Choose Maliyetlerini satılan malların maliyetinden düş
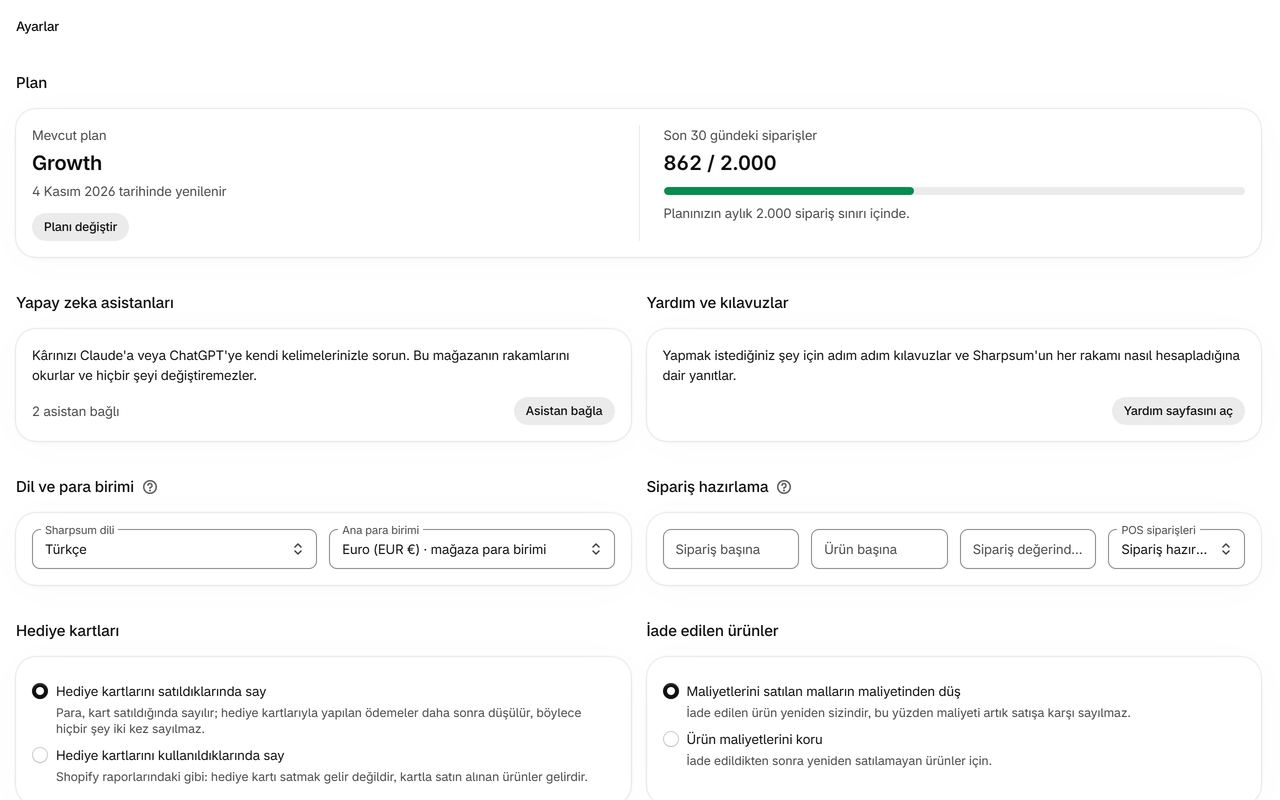This screenshot has height=800, width=1280. pyautogui.click(x=671, y=691)
